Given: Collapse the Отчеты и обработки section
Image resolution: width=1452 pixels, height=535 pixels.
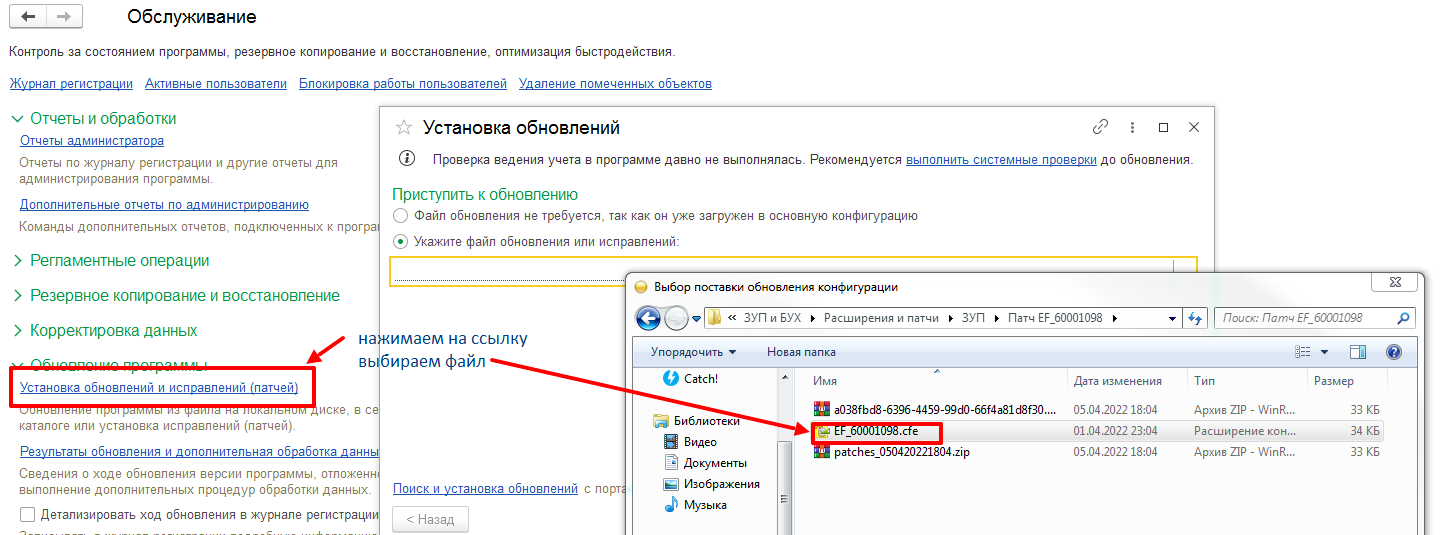Looking at the screenshot, I should coord(17,118).
